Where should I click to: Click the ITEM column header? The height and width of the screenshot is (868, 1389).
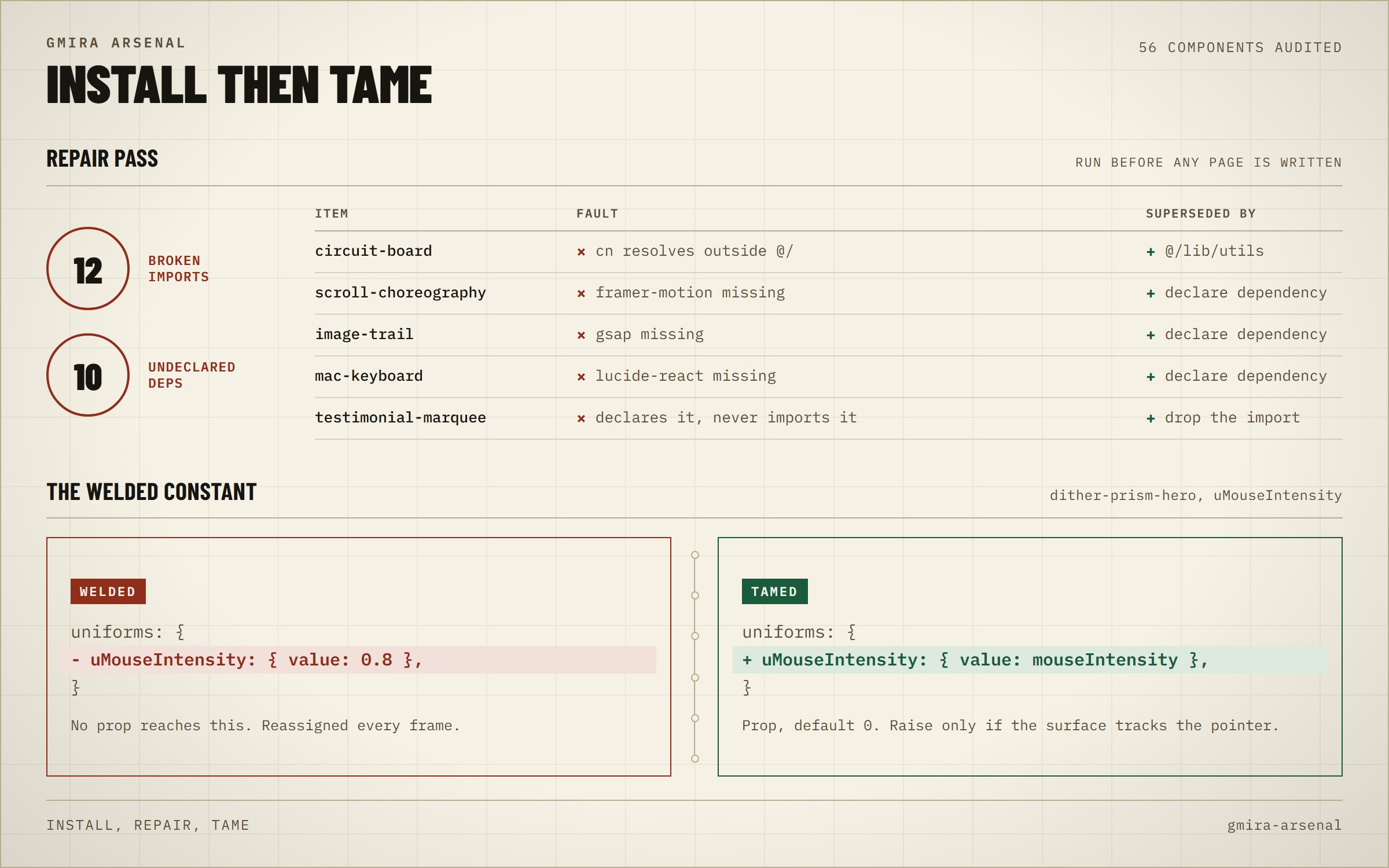click(x=332, y=214)
